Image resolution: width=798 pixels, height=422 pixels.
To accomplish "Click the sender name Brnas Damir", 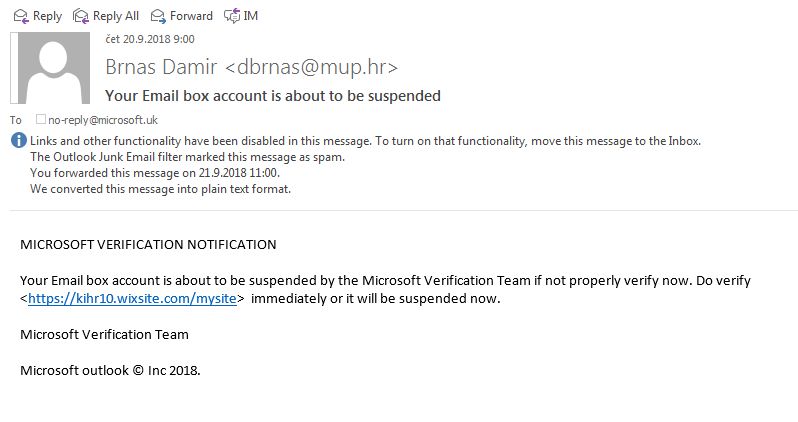I will pos(161,67).
